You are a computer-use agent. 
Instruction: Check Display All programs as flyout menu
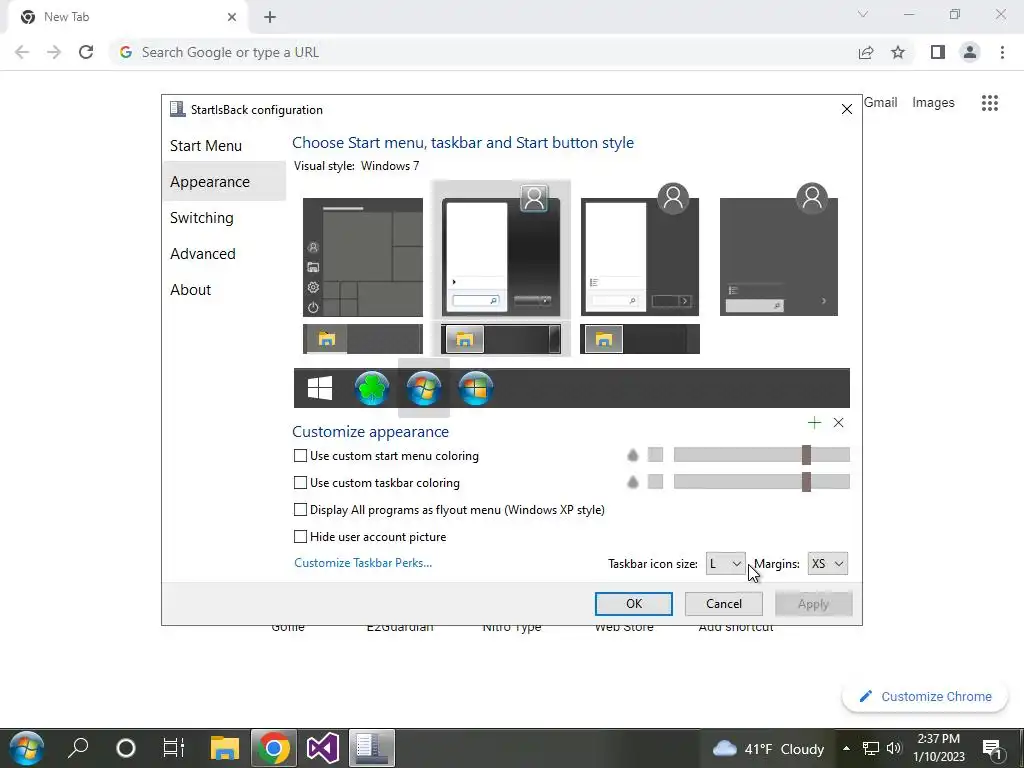(x=300, y=509)
